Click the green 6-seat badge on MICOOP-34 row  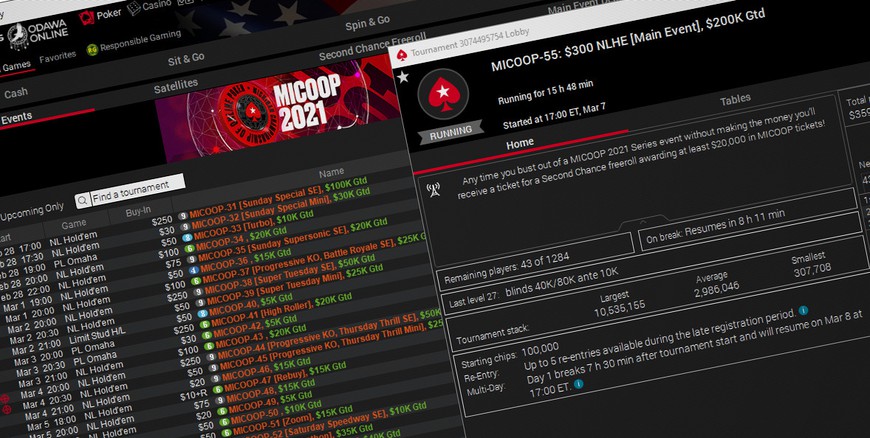(x=189, y=248)
